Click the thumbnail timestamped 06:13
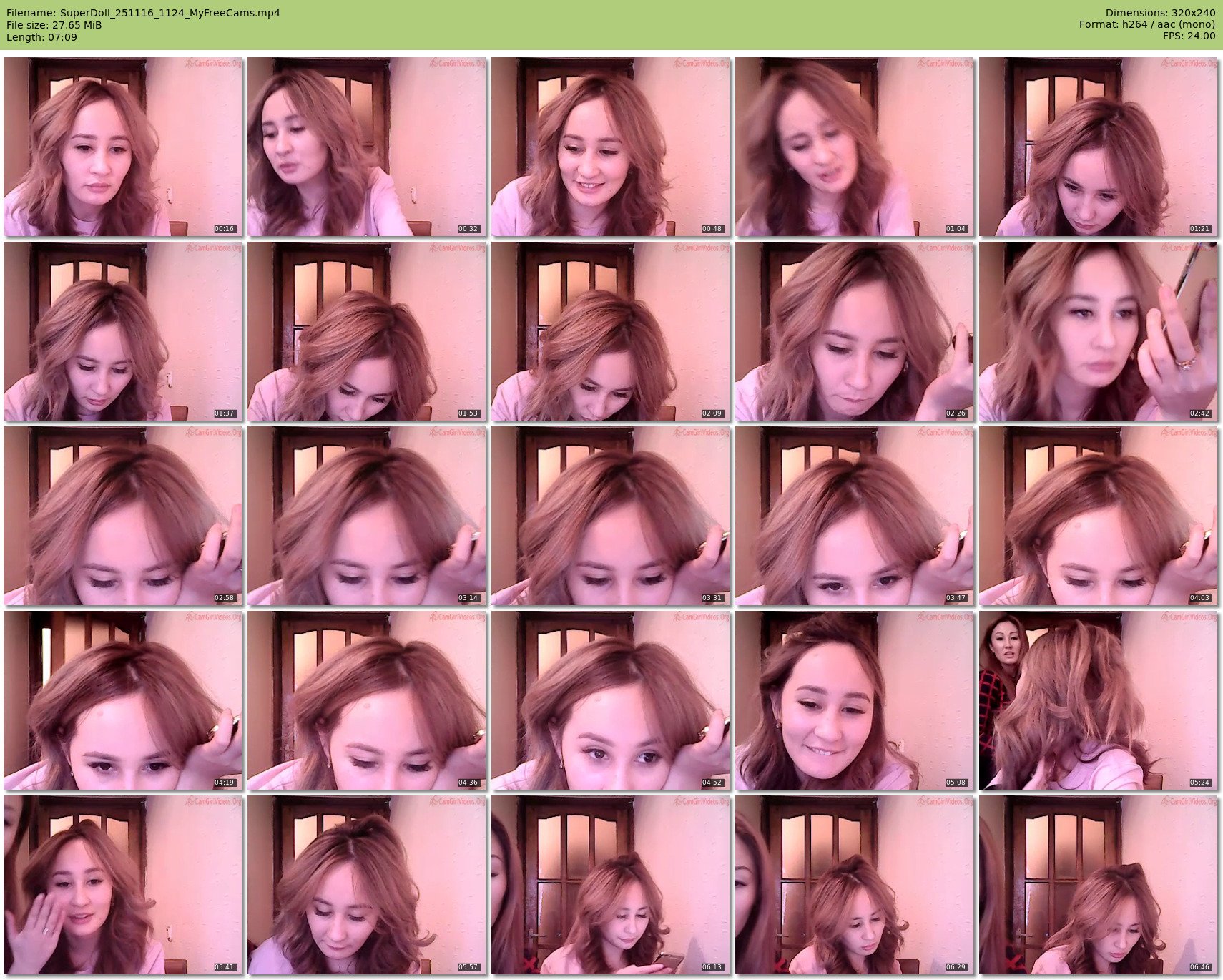The image size is (1223, 980). 611,885
